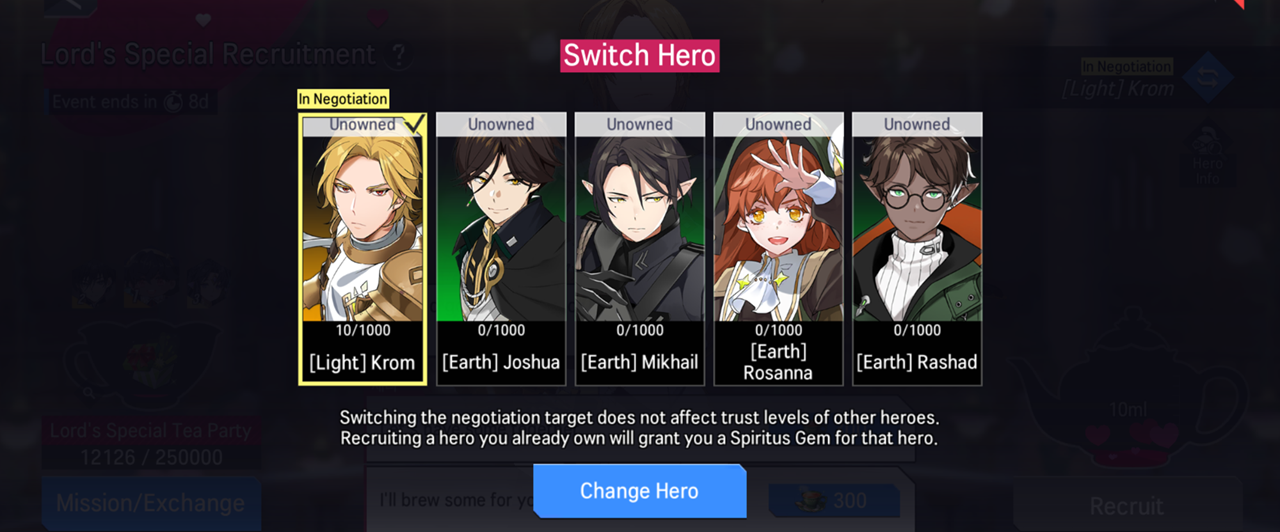Click the In Negotiation yellow label
This screenshot has height=532, width=1280.
(x=343, y=99)
